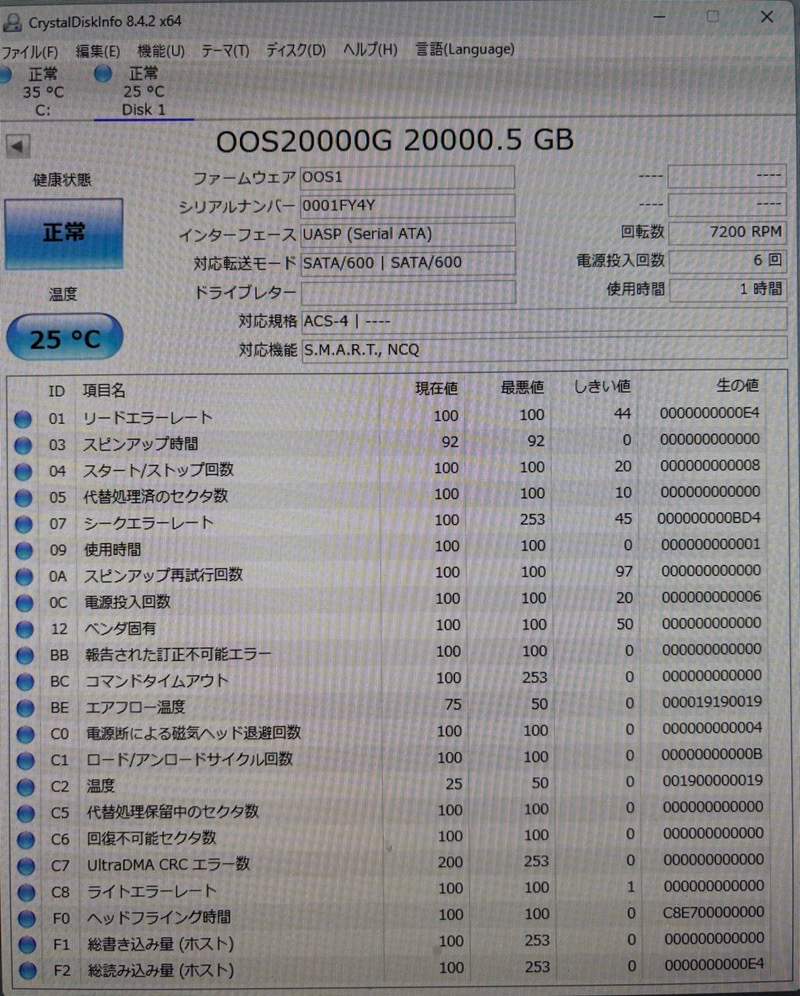
Task: Click the 対応機能 field S.M.A.R.T., NCQ
Action: pos(545,349)
